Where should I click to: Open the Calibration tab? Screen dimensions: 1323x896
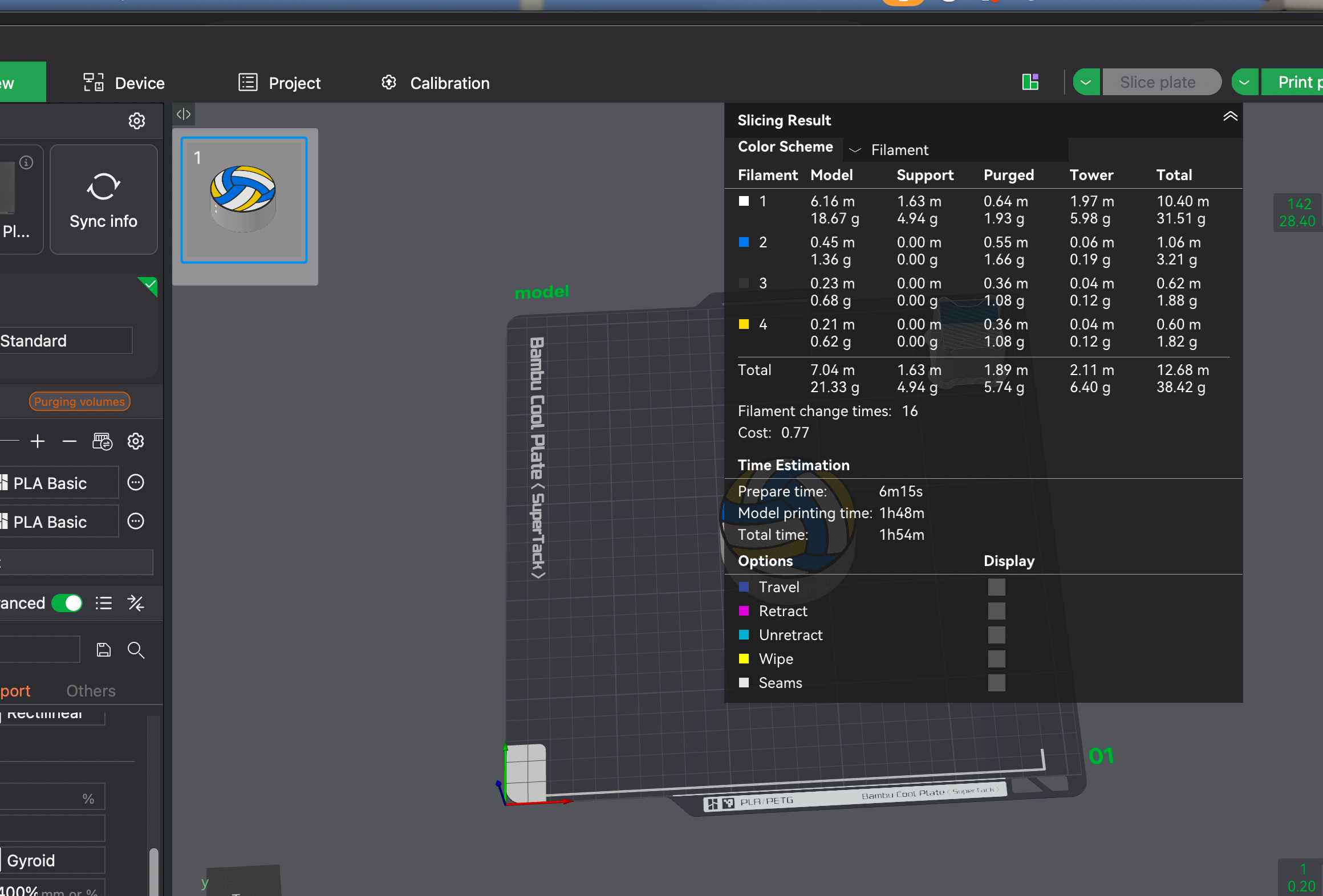tap(436, 83)
